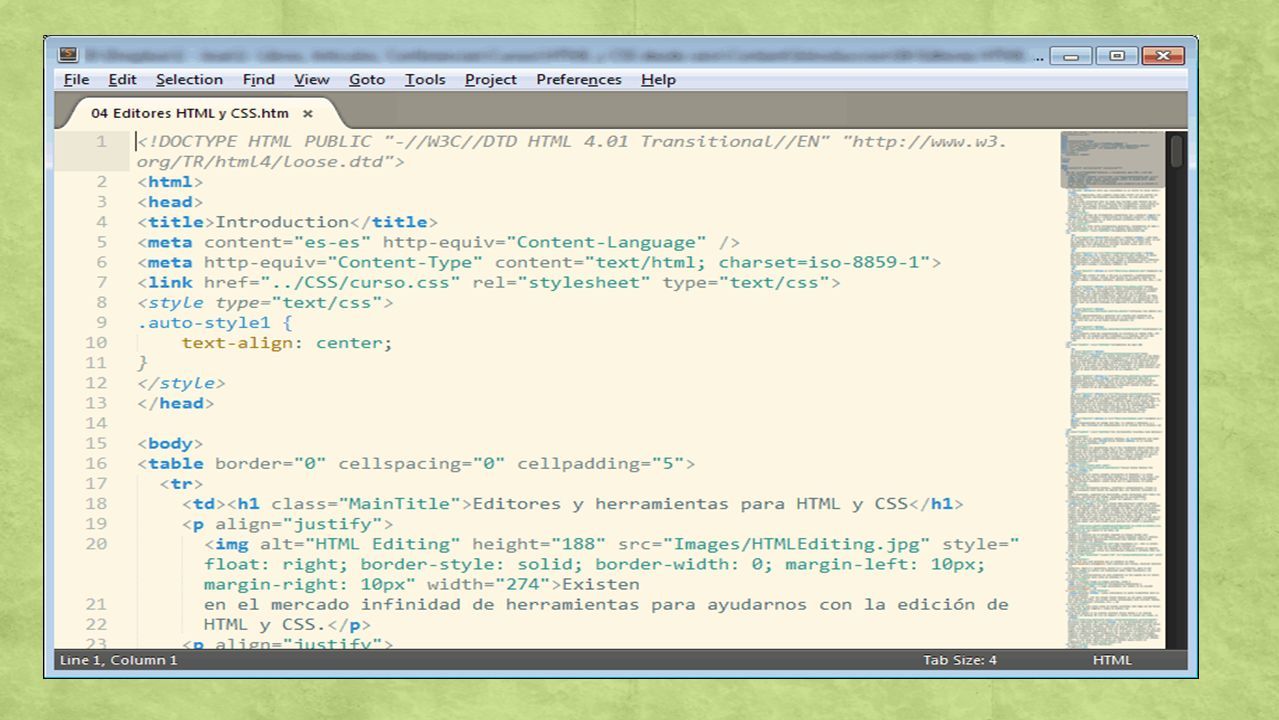Viewport: 1279px width, 720px height.
Task: Click cellpadding="5" on the table line
Action: pyautogui.click(x=600, y=463)
